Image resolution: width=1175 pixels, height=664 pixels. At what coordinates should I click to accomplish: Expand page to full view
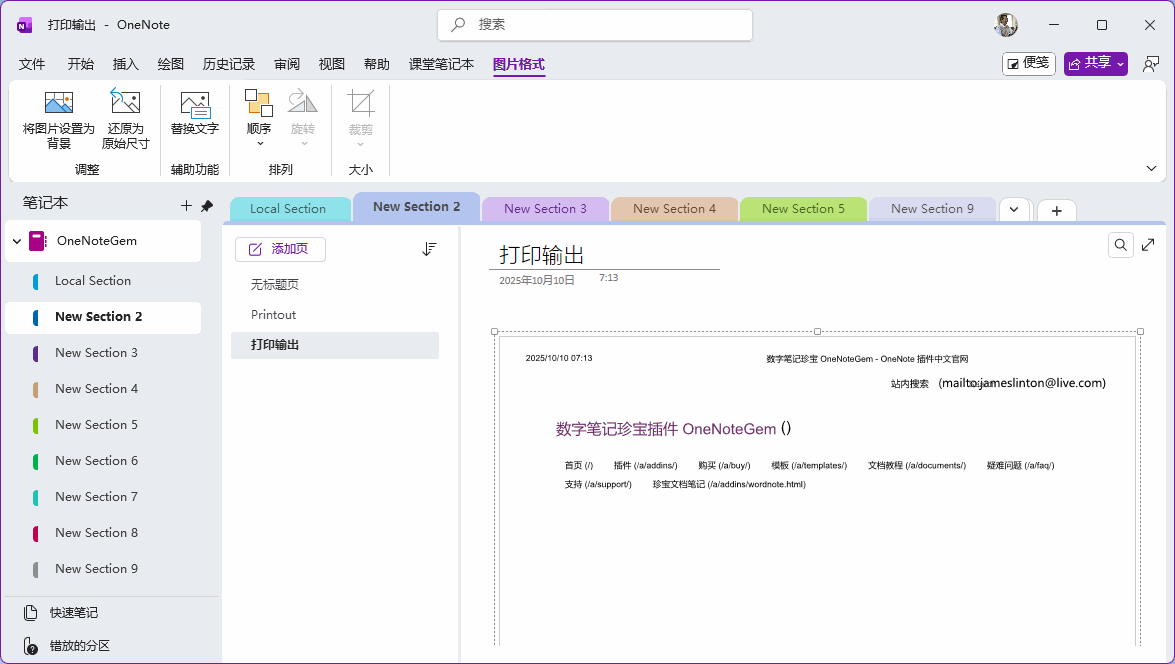pos(1148,245)
